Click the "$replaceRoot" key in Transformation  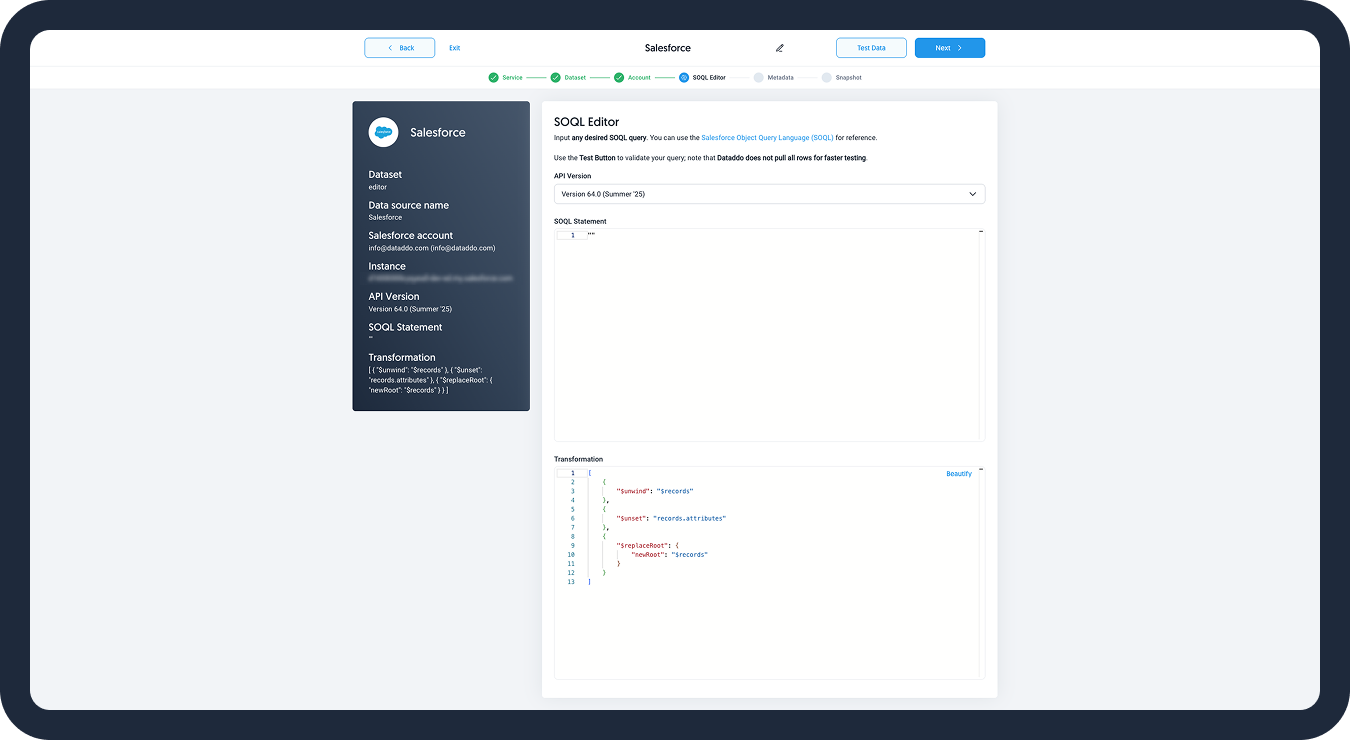click(640, 546)
